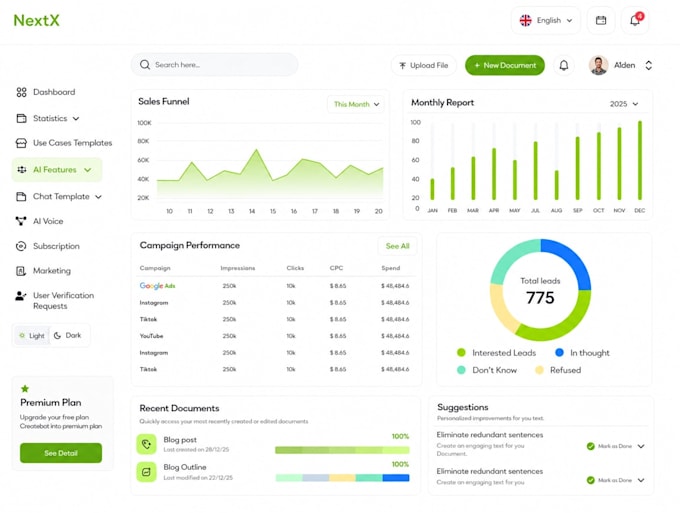Switch to Dark theme

click(68, 335)
